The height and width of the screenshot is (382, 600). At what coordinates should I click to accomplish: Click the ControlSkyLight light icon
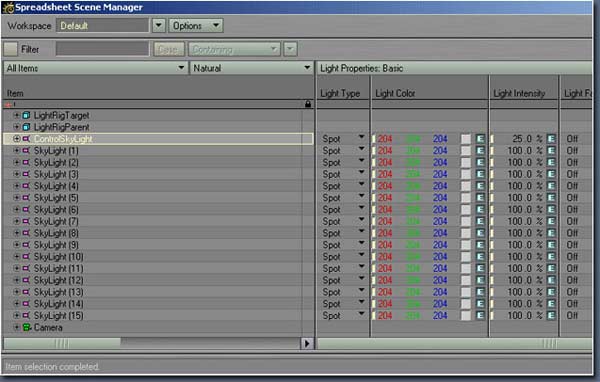(26, 139)
